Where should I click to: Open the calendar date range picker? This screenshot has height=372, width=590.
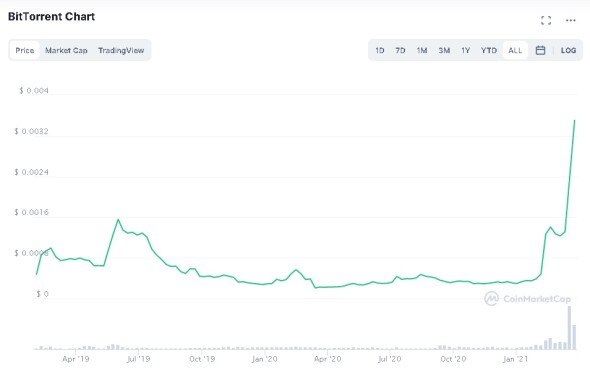[x=540, y=50]
